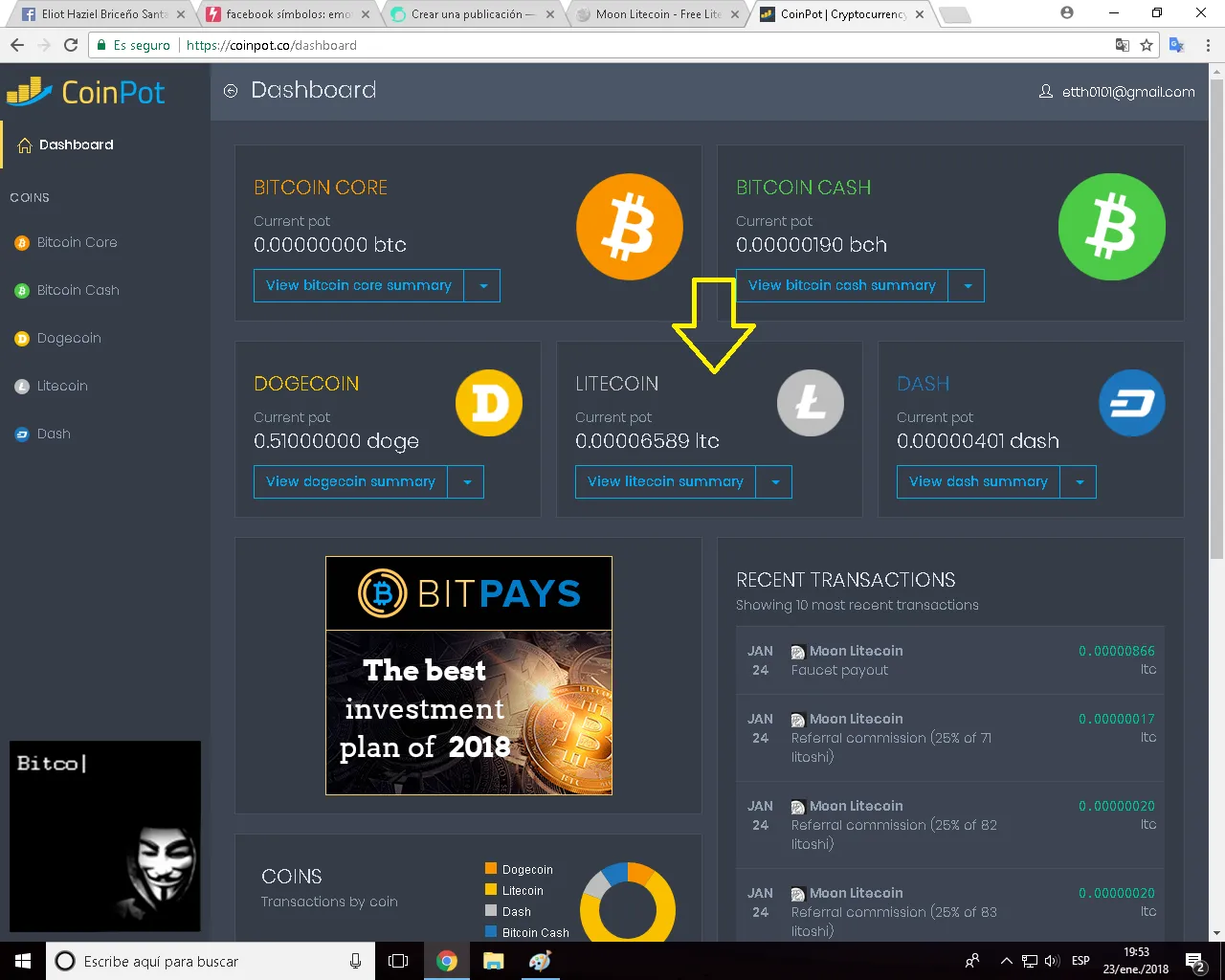The height and width of the screenshot is (980, 1225).
Task: Click the Dogecoin legend color swatch
Action: point(491,869)
